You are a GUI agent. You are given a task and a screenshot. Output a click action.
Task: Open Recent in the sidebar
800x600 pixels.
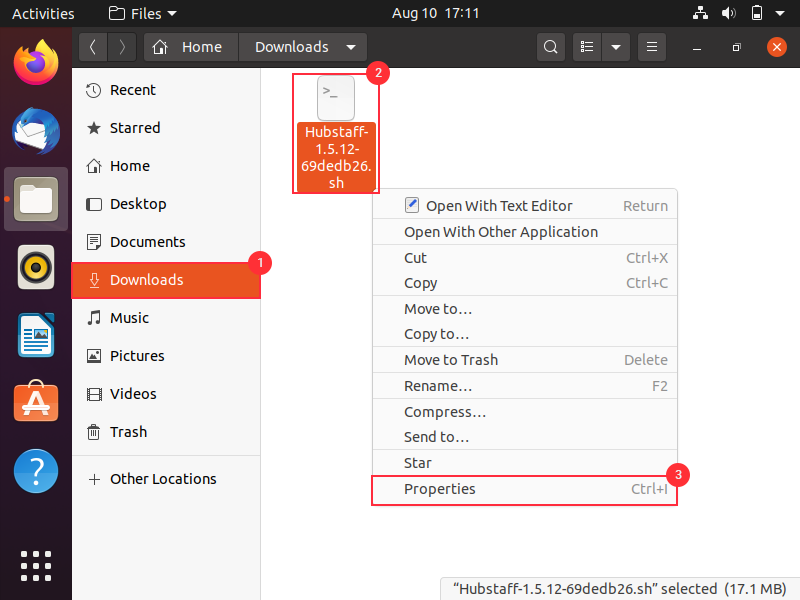(x=166, y=90)
